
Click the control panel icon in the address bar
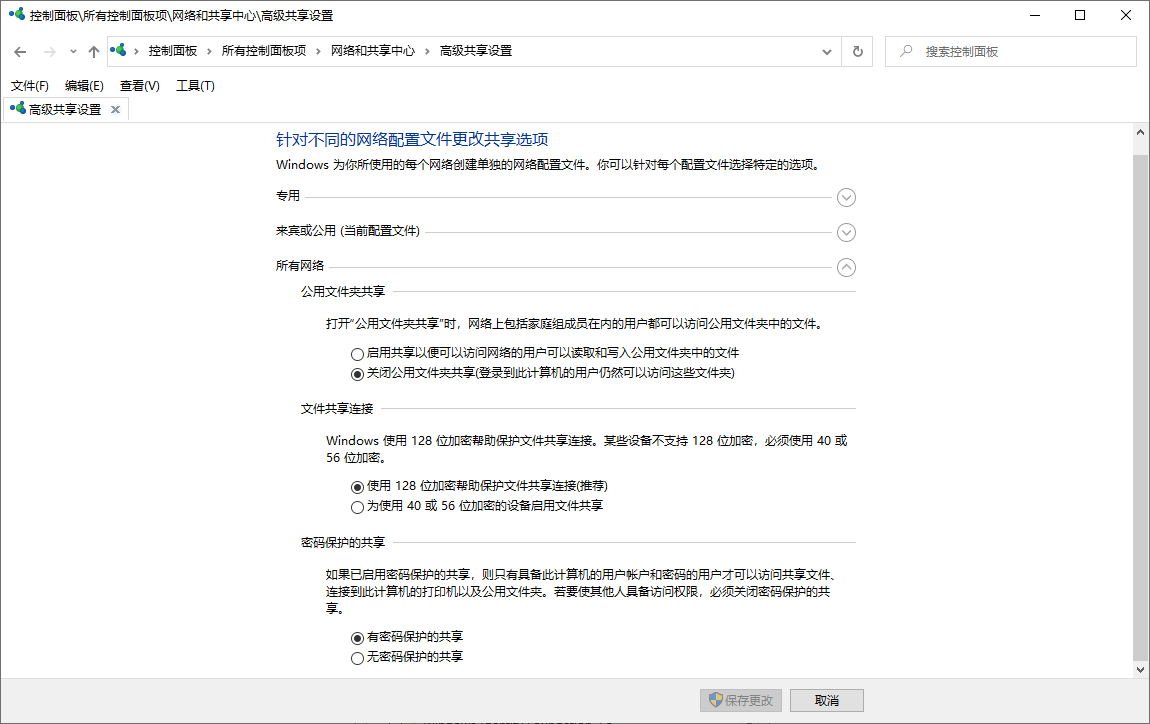118,51
